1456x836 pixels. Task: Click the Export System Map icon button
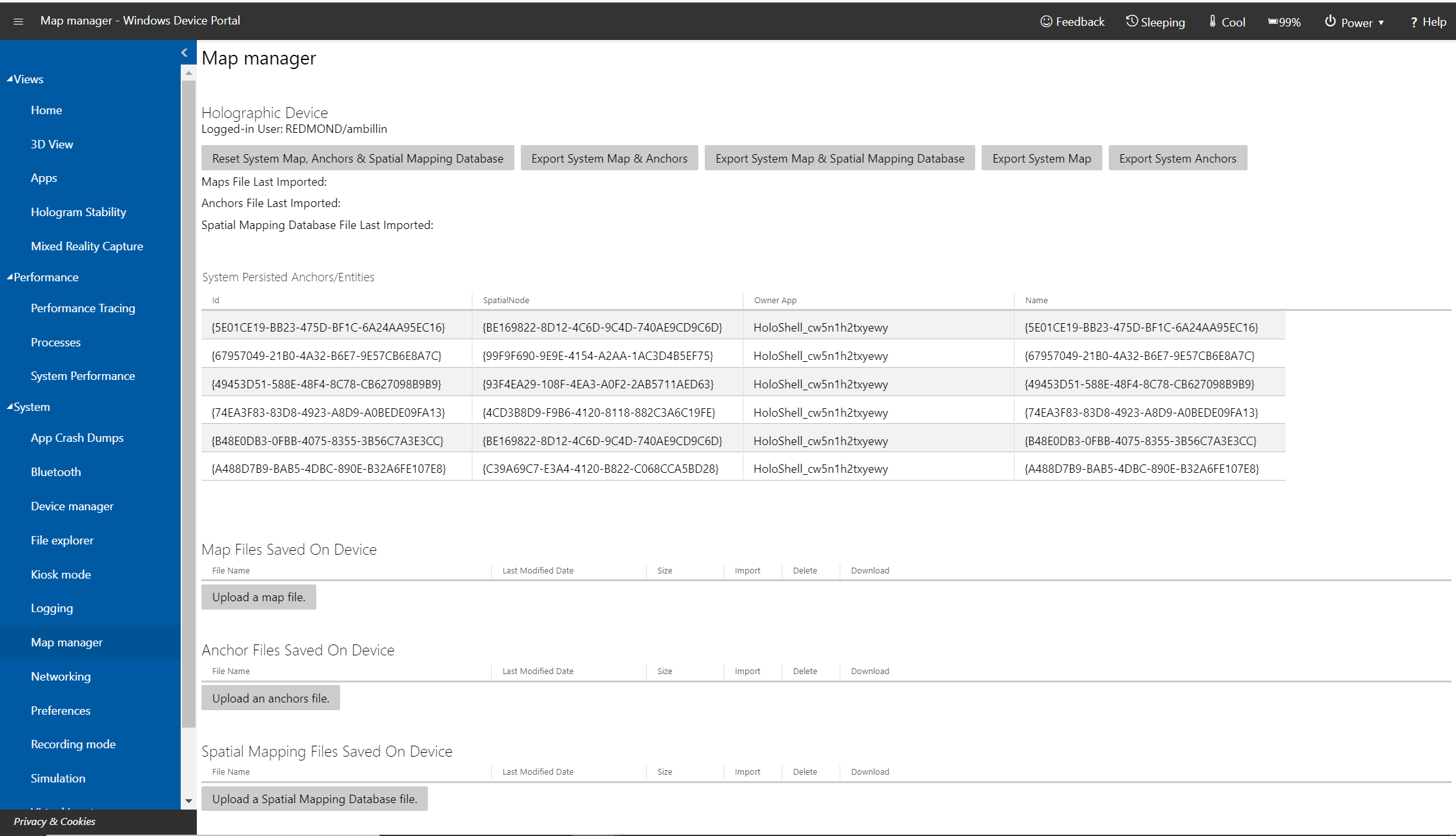1040,158
